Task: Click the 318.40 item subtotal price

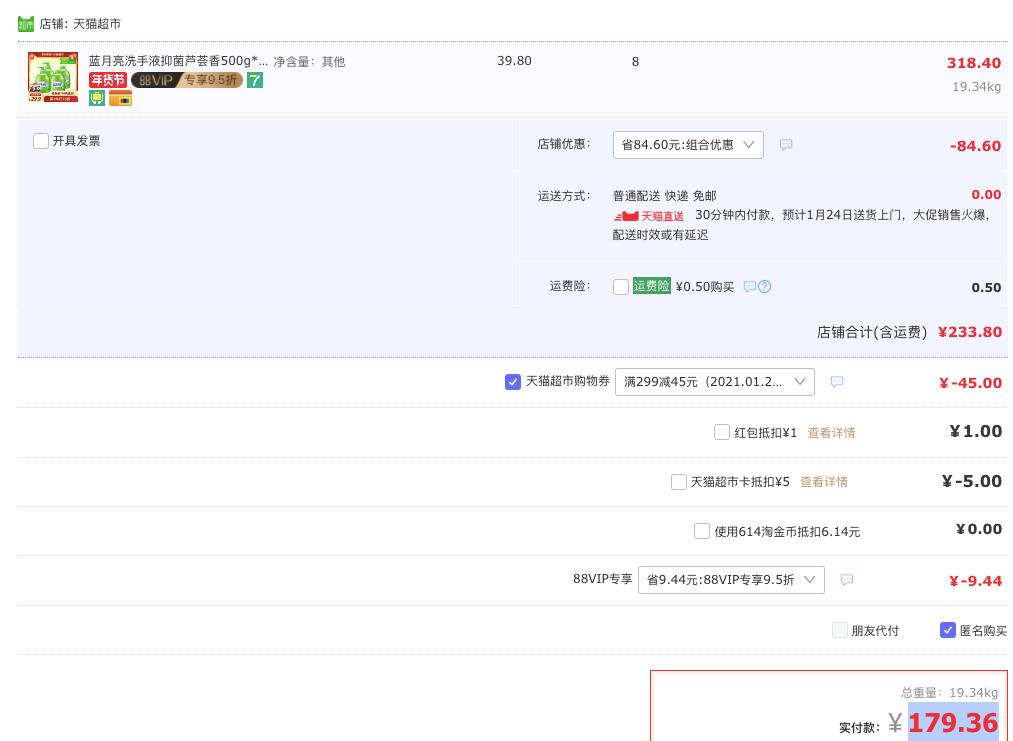Action: pos(974,63)
